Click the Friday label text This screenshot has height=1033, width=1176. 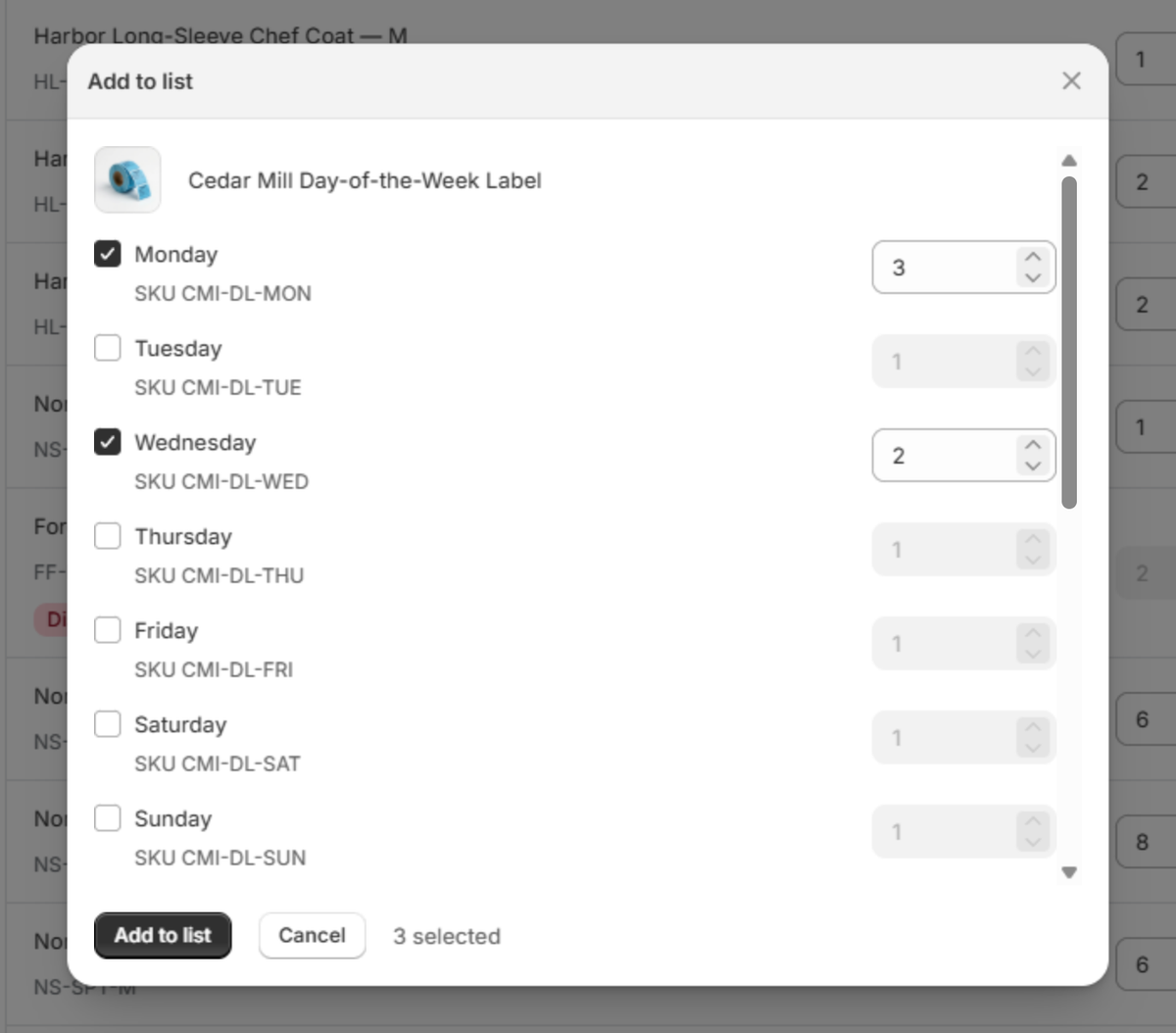click(x=167, y=631)
